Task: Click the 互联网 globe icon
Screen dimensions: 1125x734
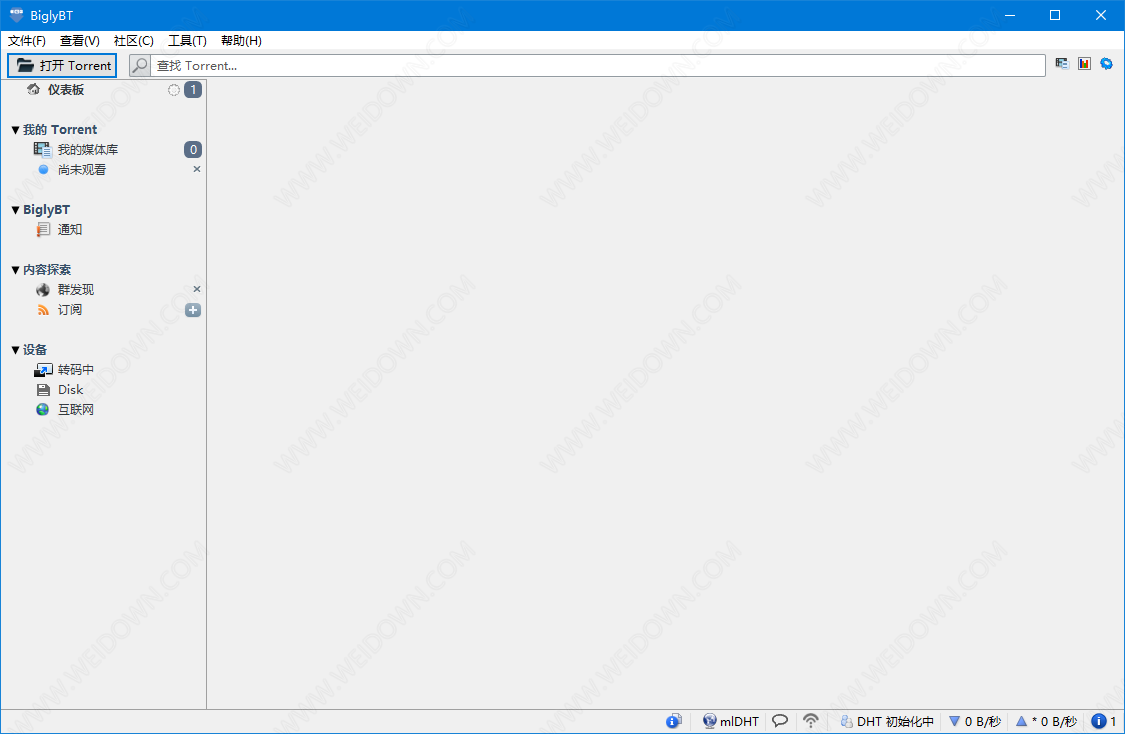Action: click(43, 410)
